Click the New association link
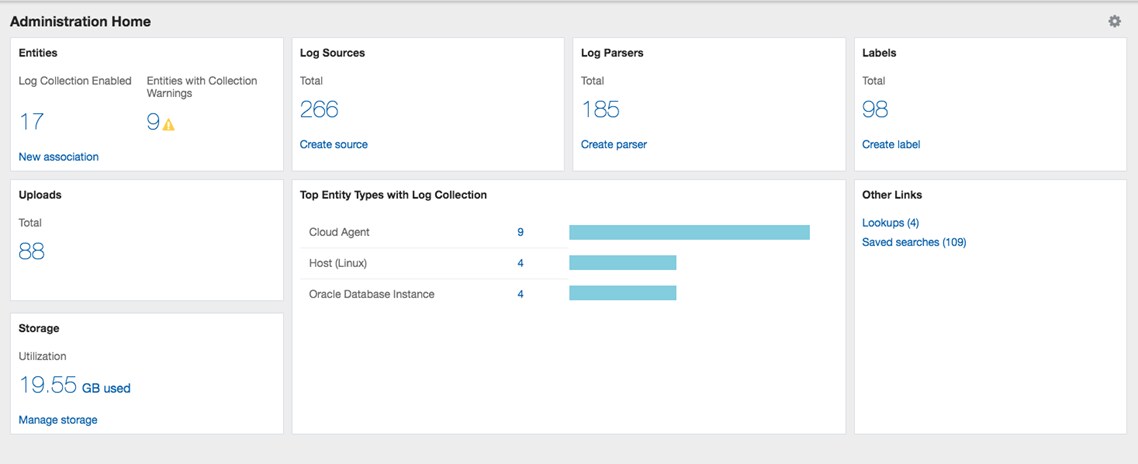 (58, 157)
